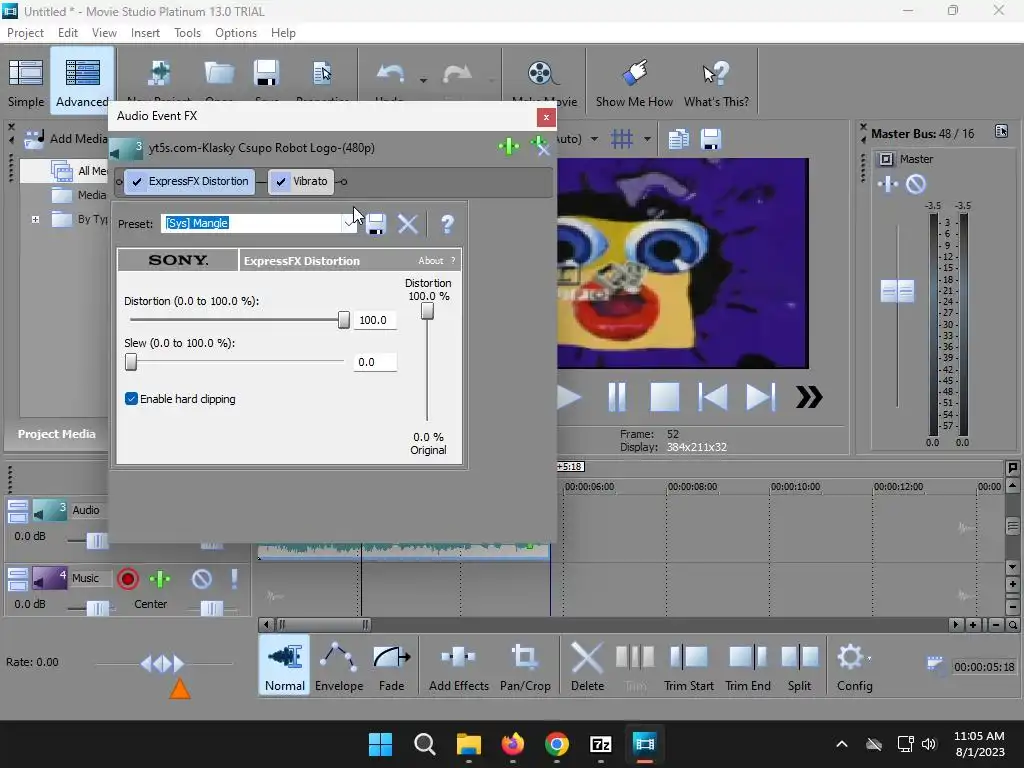Open Undo history dropdown arrow
Screen dimensions: 1024x768
click(x=423, y=80)
